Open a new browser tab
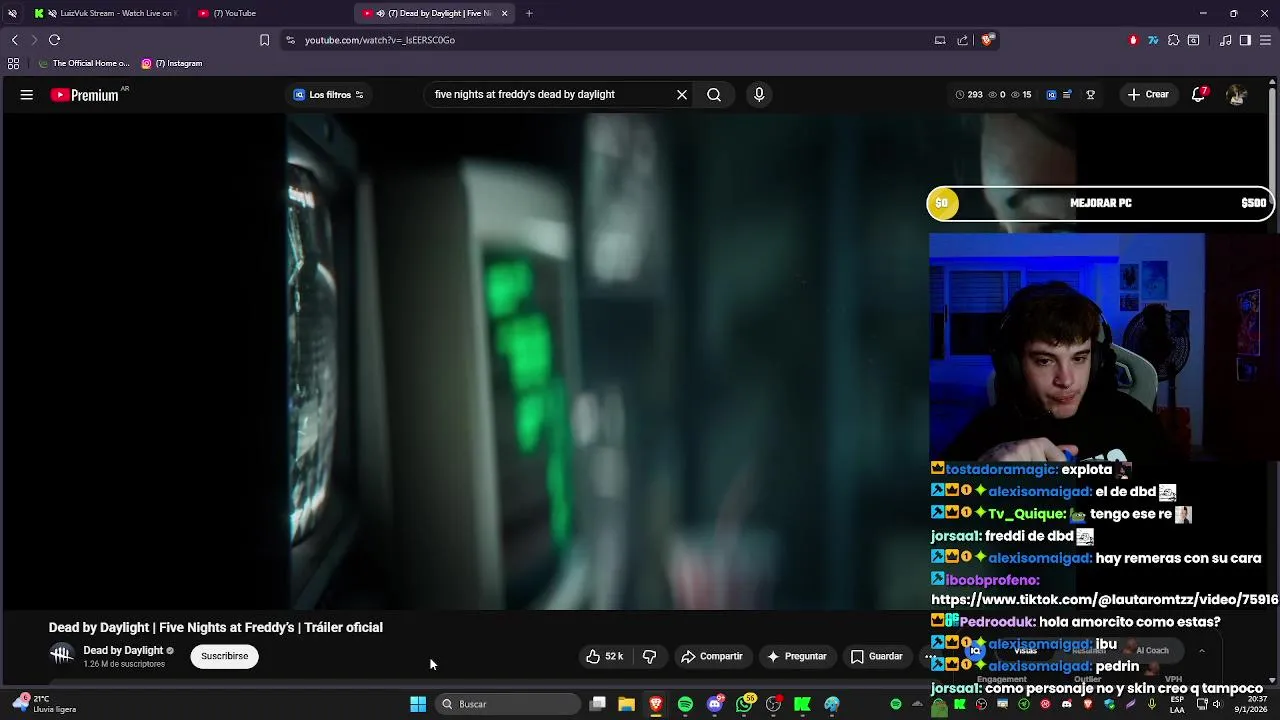1280x720 pixels. coord(529,13)
